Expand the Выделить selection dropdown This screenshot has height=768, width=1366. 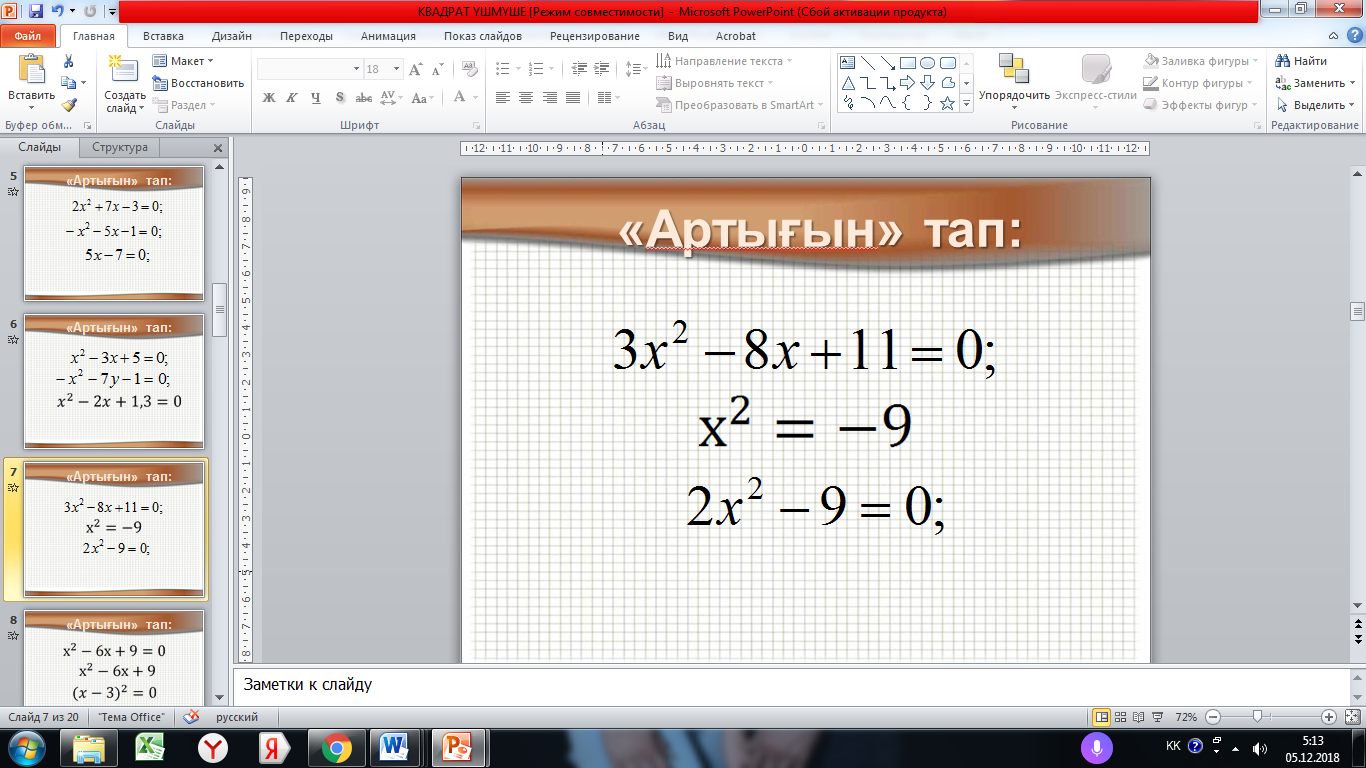pyautogui.click(x=1354, y=105)
